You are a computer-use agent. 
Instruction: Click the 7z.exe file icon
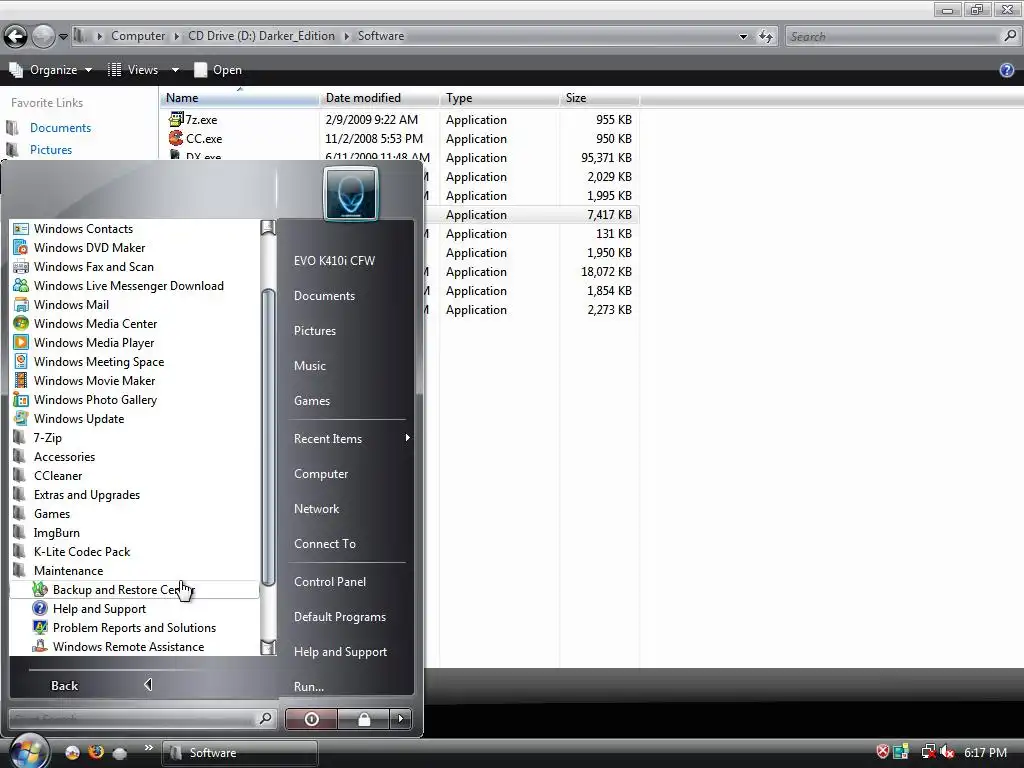pos(176,119)
